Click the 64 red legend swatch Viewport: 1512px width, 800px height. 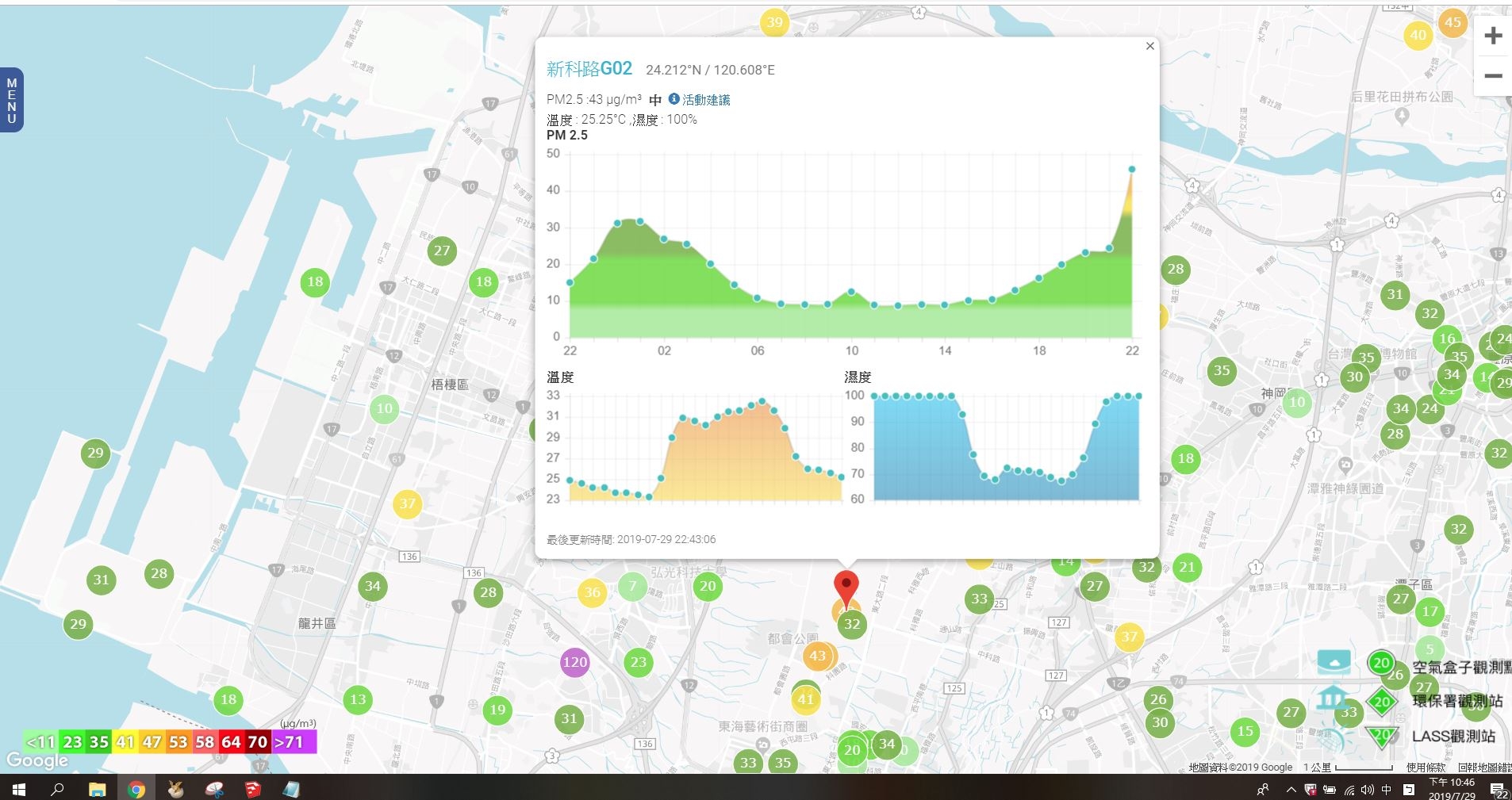click(231, 742)
